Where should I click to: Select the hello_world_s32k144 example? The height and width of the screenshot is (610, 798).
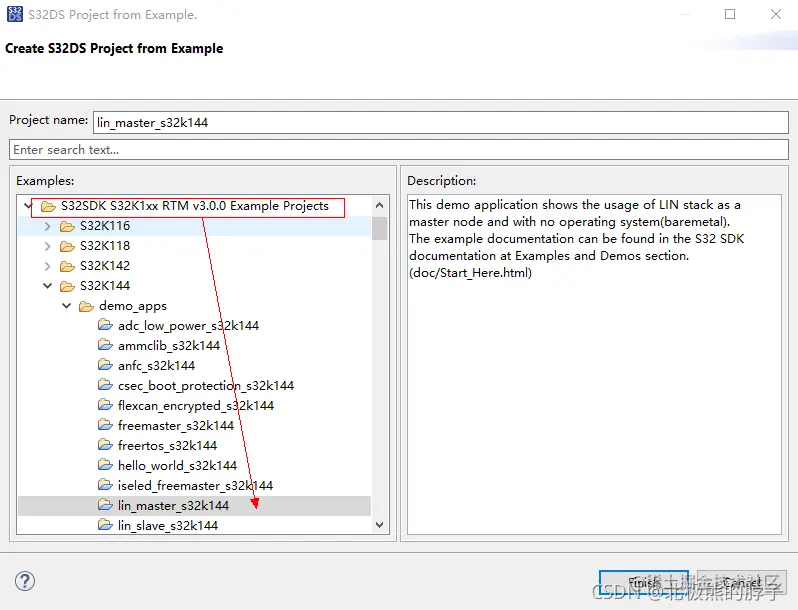[x=177, y=466]
